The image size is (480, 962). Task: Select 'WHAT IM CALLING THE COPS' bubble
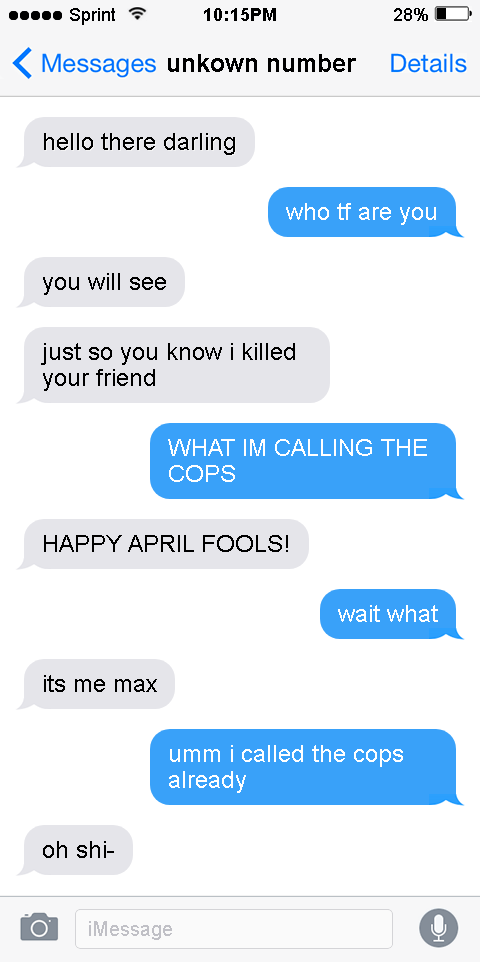coord(306,461)
